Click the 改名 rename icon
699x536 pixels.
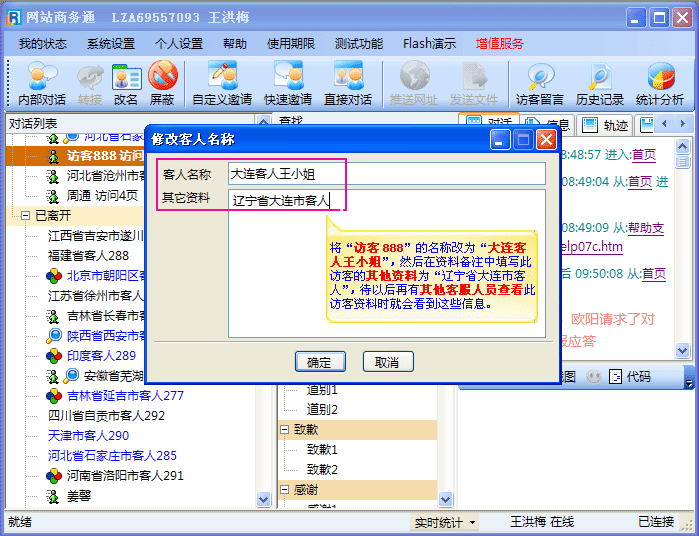coord(126,83)
